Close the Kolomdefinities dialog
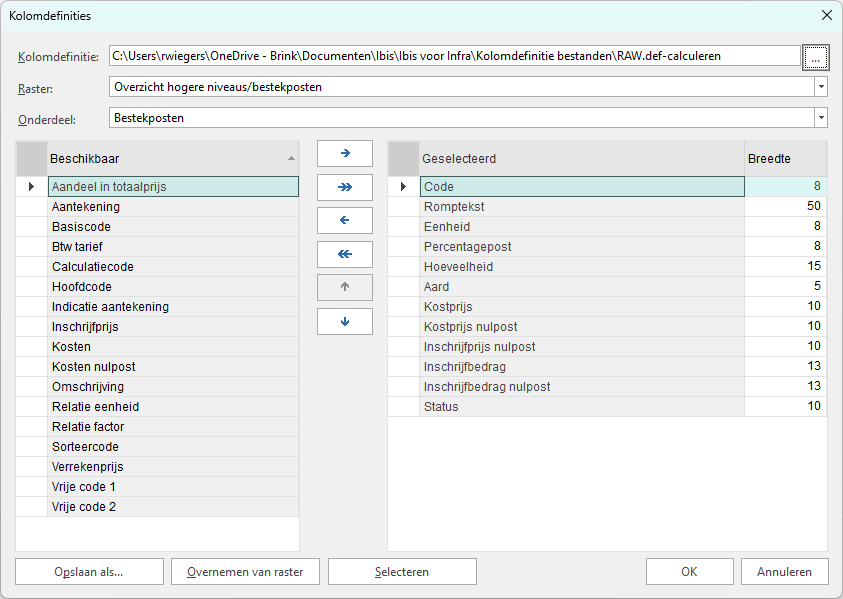Image resolution: width=843 pixels, height=599 pixels. coord(826,15)
